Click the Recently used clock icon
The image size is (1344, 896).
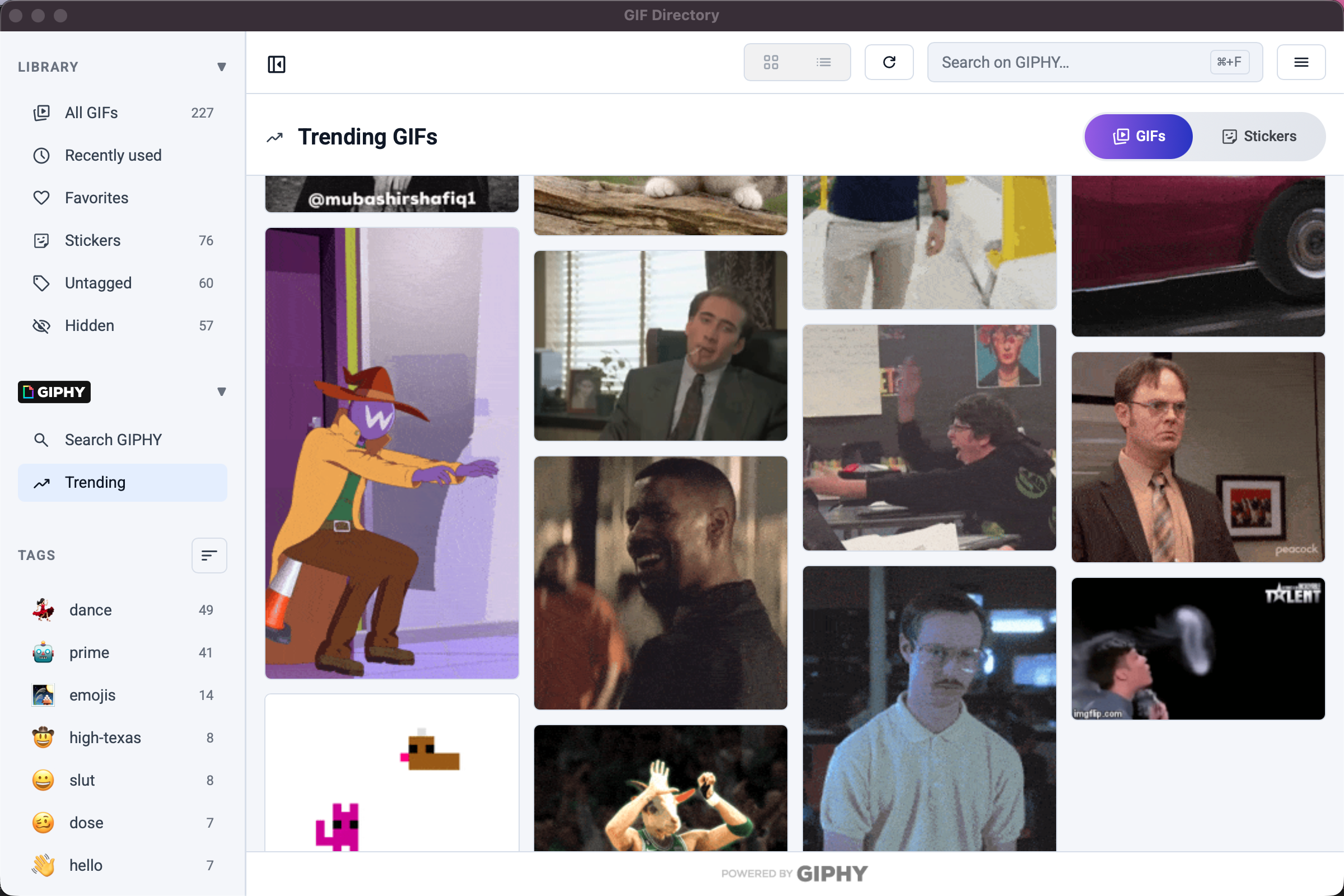[x=41, y=156]
